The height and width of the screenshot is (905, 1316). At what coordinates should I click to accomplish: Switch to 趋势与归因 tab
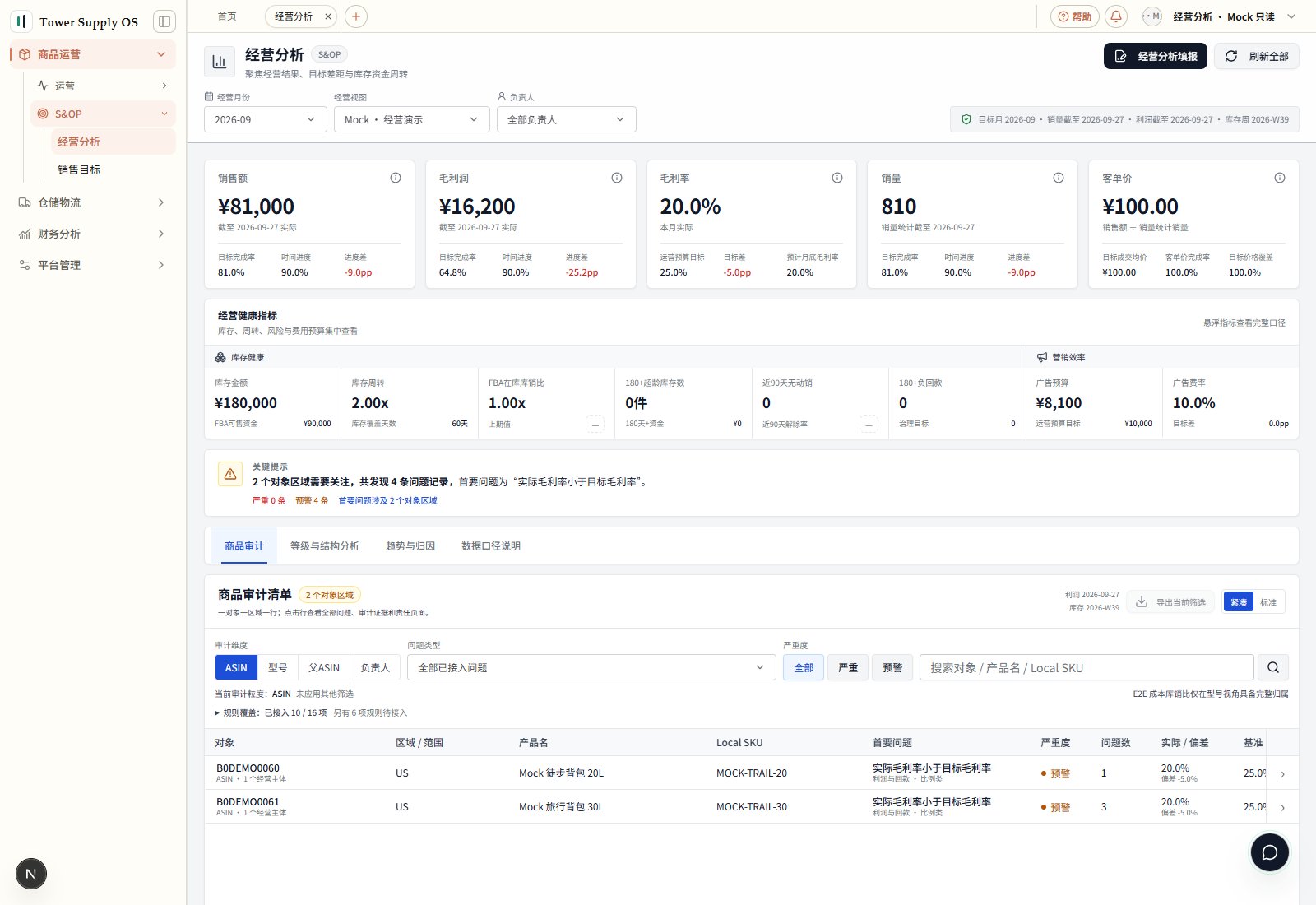click(x=410, y=545)
